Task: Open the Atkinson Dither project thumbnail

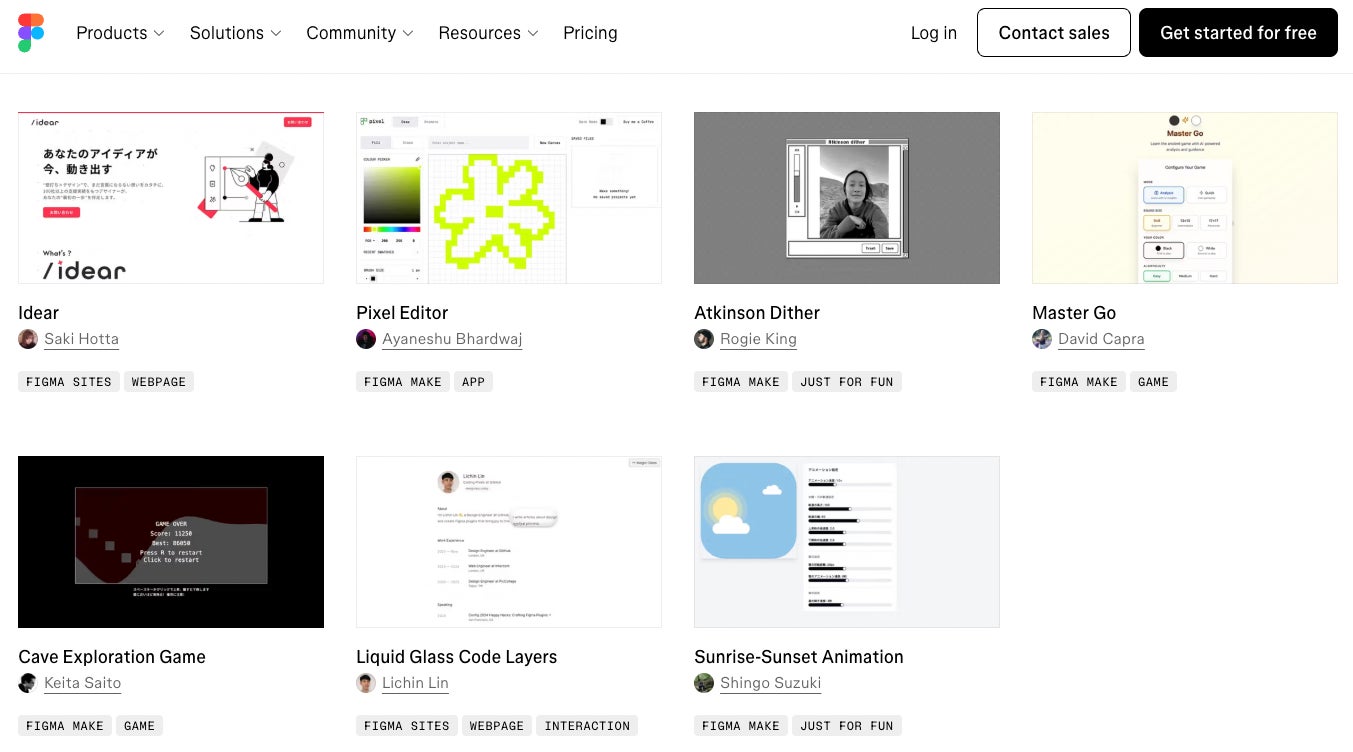Action: 847,198
